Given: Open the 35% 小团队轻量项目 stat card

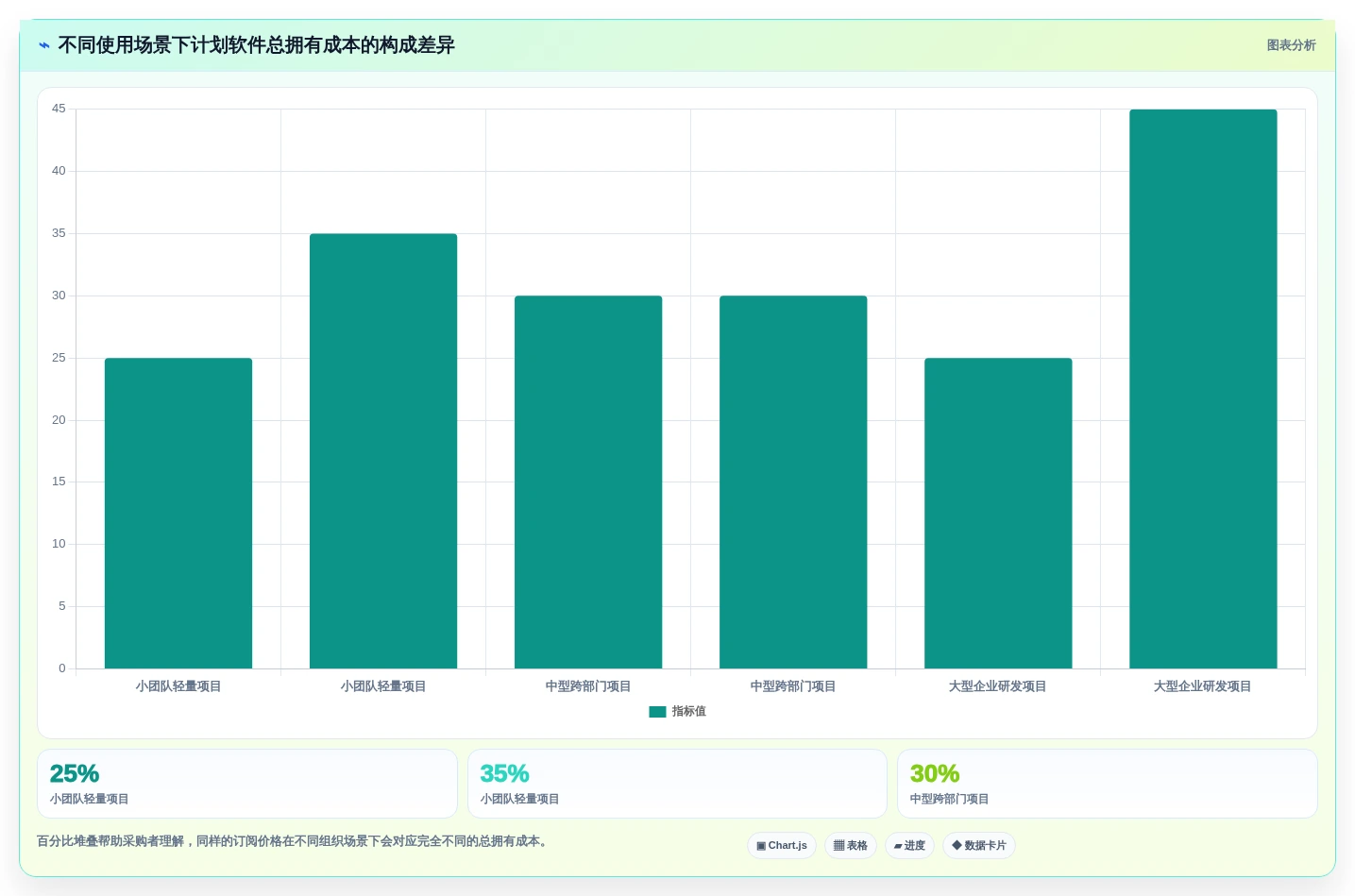Looking at the screenshot, I should click(x=677, y=784).
